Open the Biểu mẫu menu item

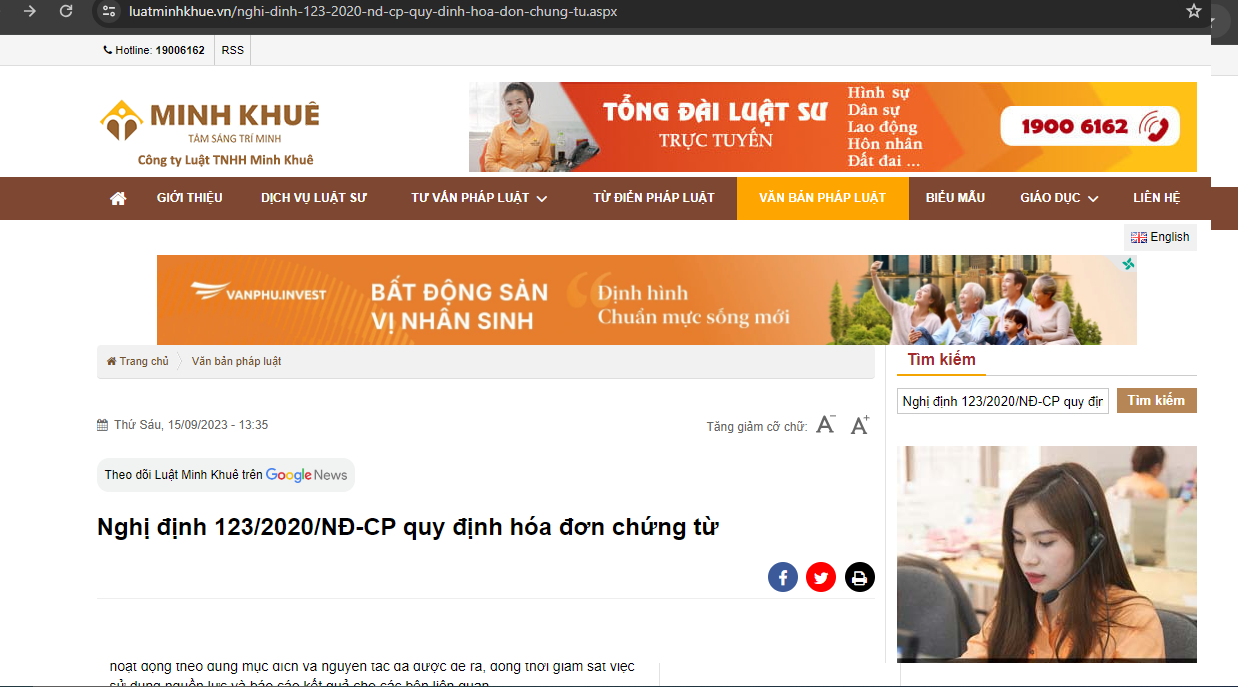click(955, 198)
